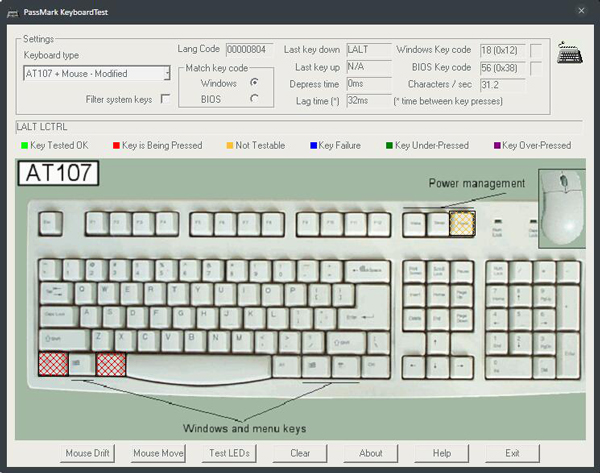Click the Tab key on keyboard image
The width and height of the screenshot is (600, 473).
pos(56,294)
